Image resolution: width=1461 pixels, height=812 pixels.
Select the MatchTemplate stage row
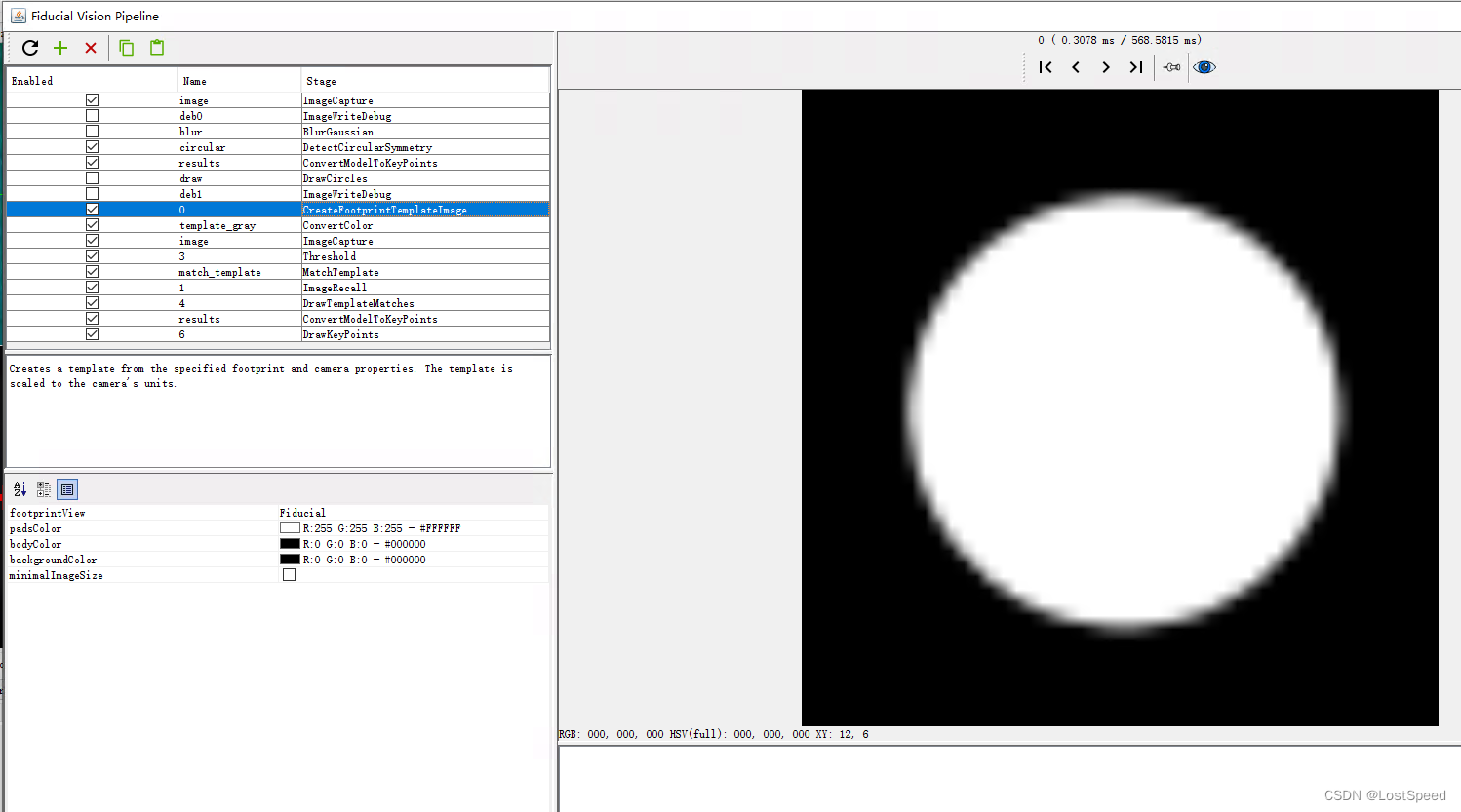[x=278, y=272]
